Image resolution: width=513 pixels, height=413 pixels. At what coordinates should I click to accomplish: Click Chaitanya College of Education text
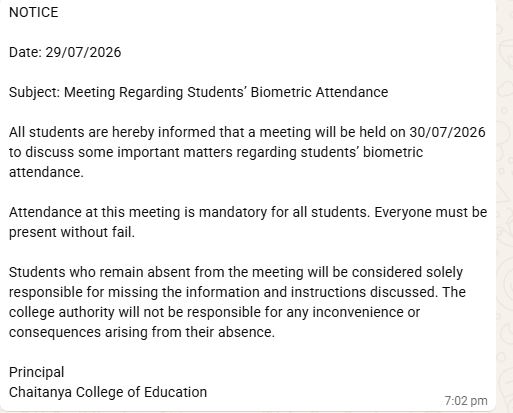pos(108,392)
